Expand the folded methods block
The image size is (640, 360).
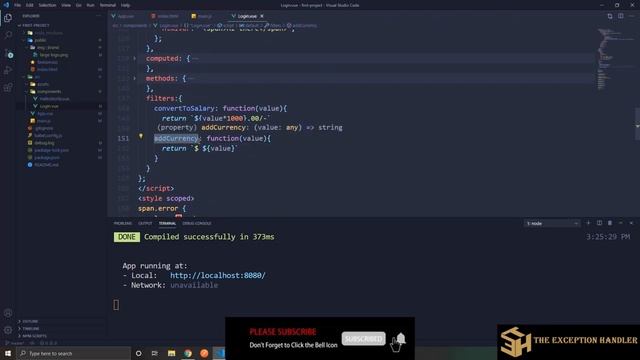[135, 78]
